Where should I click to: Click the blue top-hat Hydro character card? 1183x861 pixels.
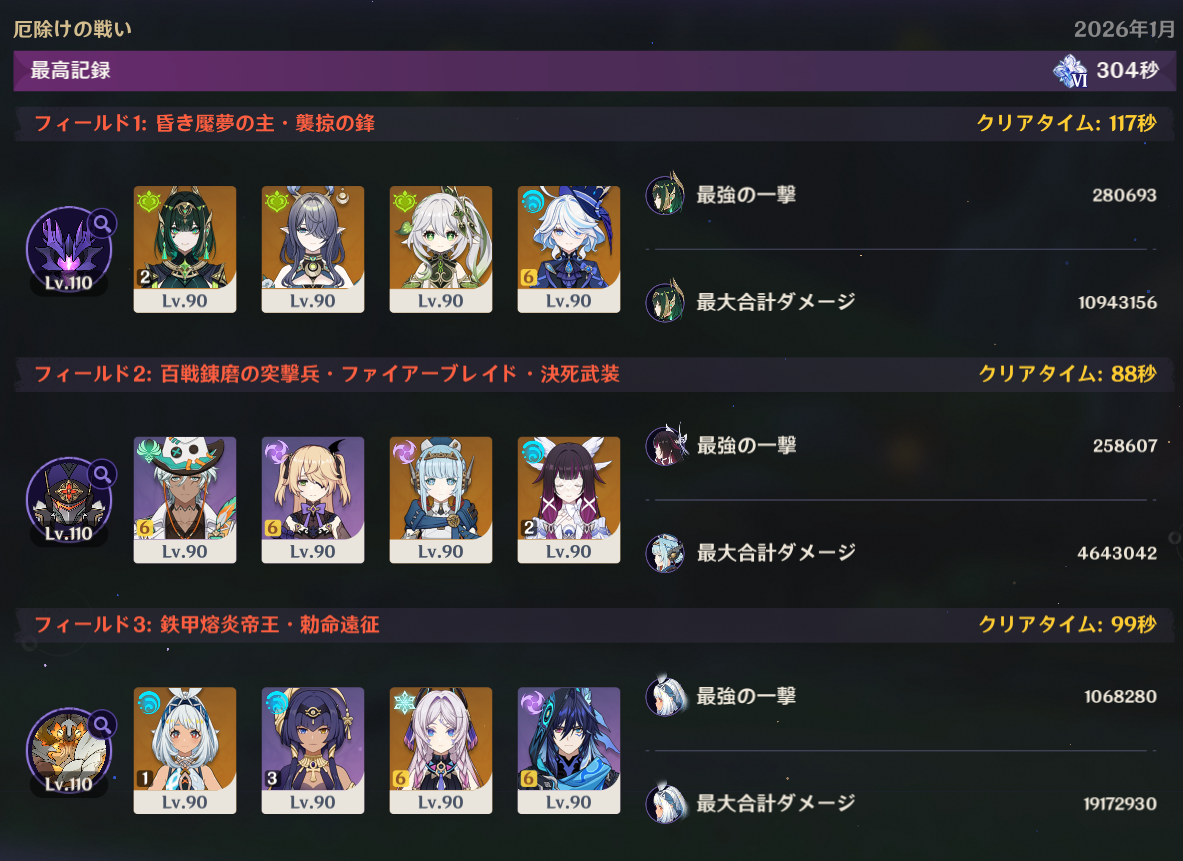tap(569, 249)
